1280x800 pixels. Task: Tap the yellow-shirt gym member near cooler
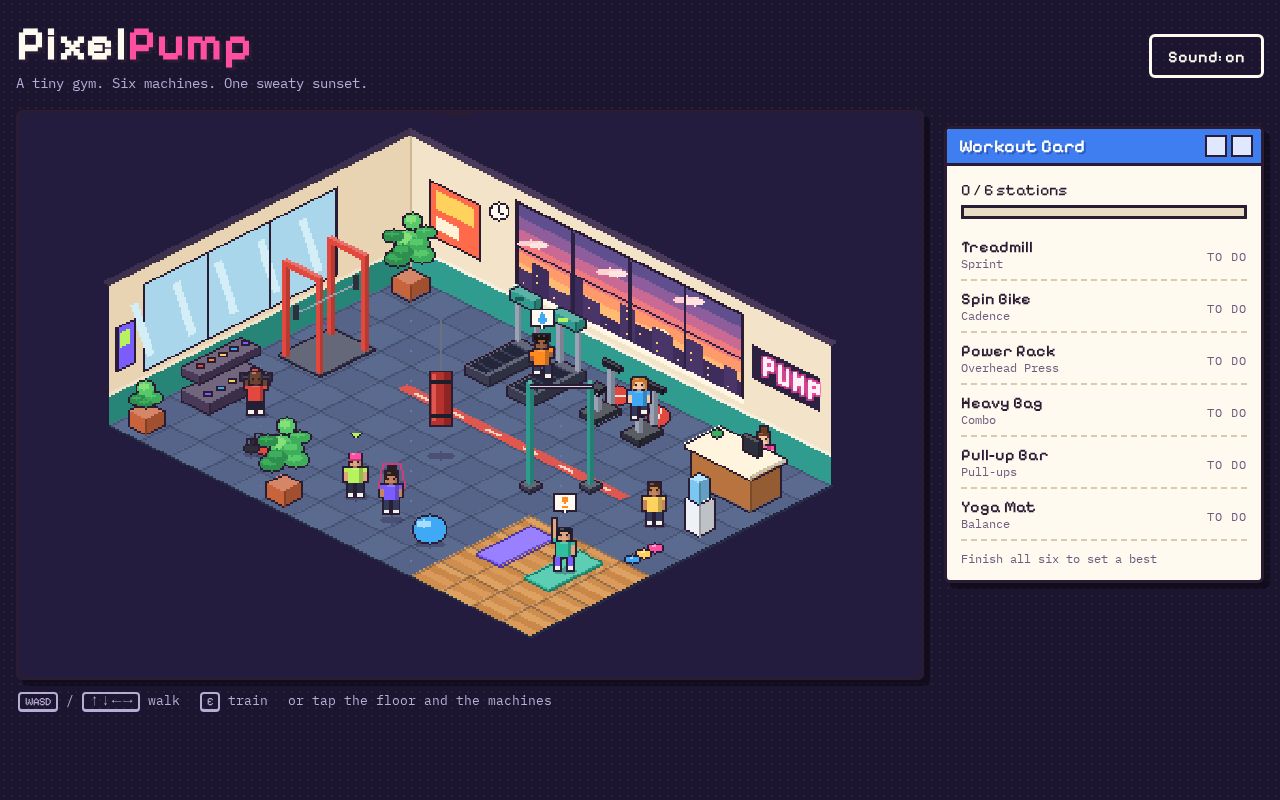(x=654, y=503)
